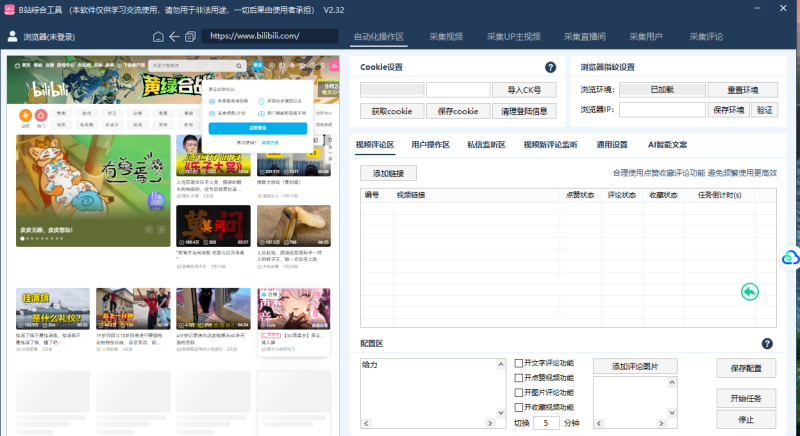This screenshot has height=436, width=800.
Task: Click the copy pages icon beside the URL
Action: point(190,37)
